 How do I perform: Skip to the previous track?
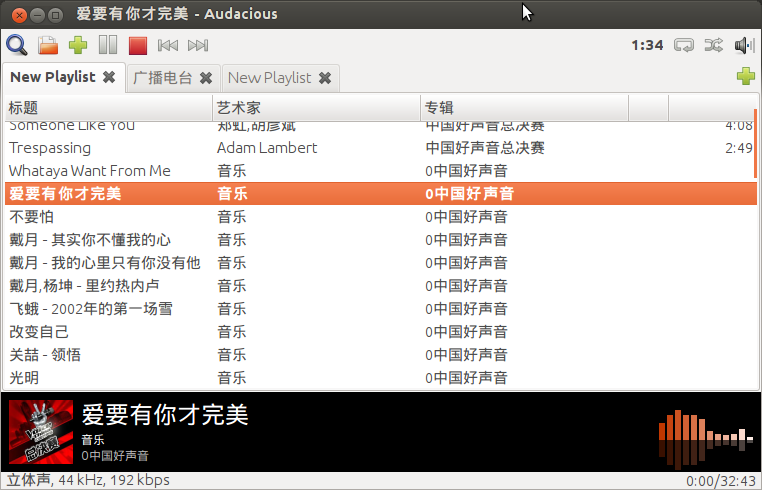point(168,45)
